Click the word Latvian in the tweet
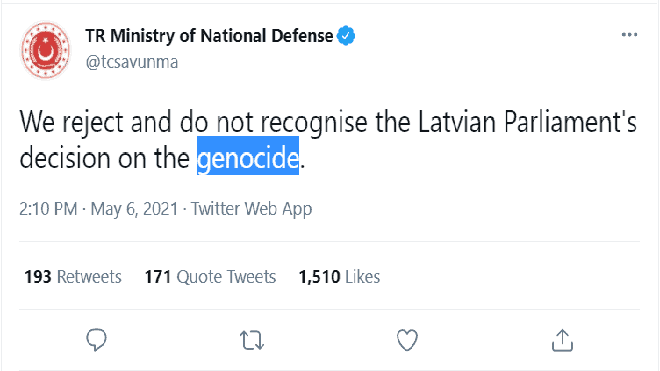This screenshot has height=371, width=660. [x=457, y=122]
